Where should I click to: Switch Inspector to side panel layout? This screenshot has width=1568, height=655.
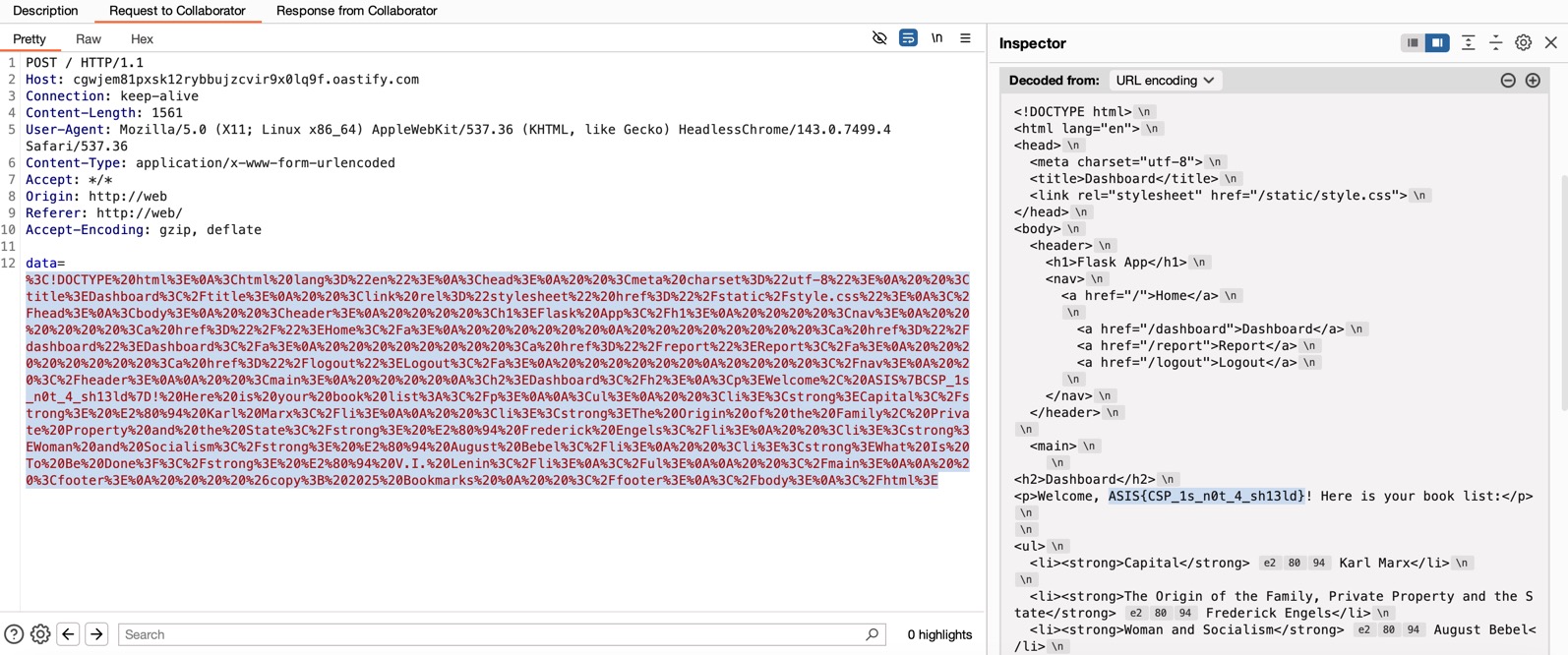pyautogui.click(x=1437, y=43)
